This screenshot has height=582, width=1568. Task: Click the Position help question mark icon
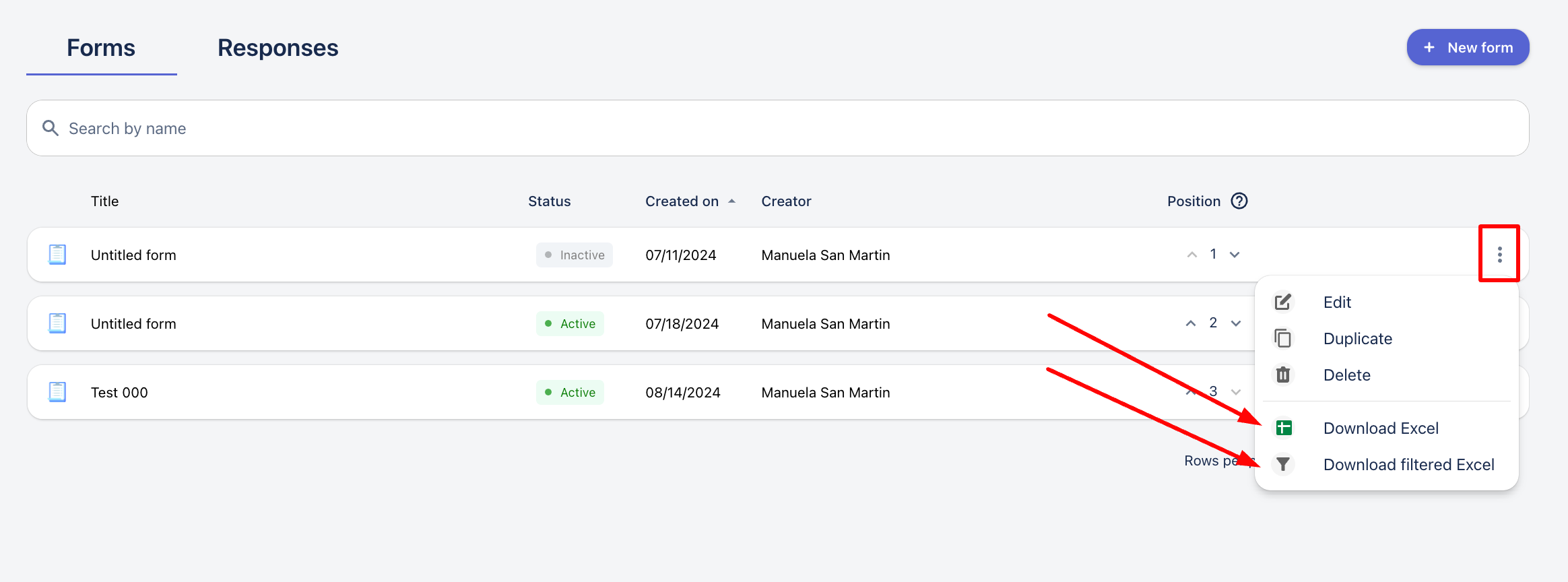point(1239,201)
